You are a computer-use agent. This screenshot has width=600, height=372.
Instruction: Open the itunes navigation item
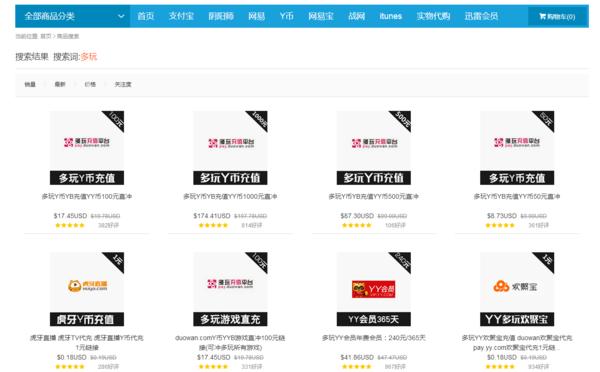(390, 16)
